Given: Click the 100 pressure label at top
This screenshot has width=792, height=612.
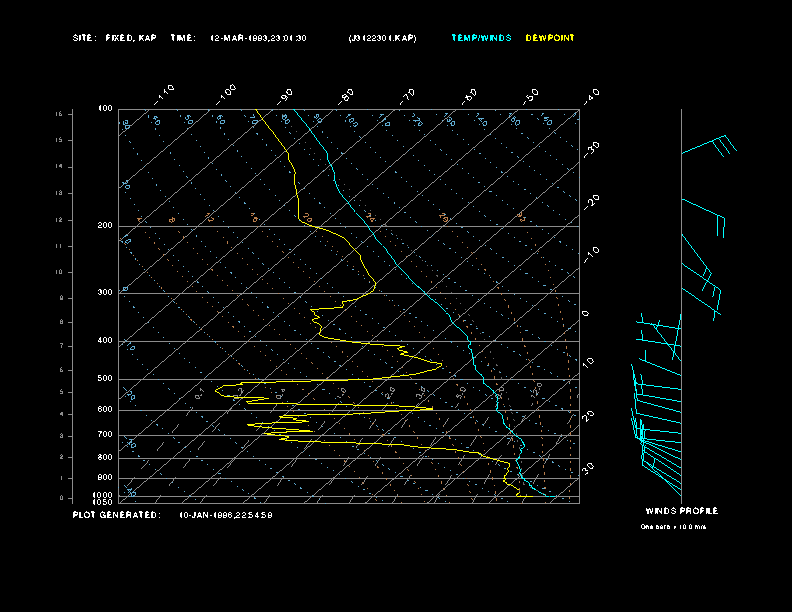Looking at the screenshot, I should (105, 108).
